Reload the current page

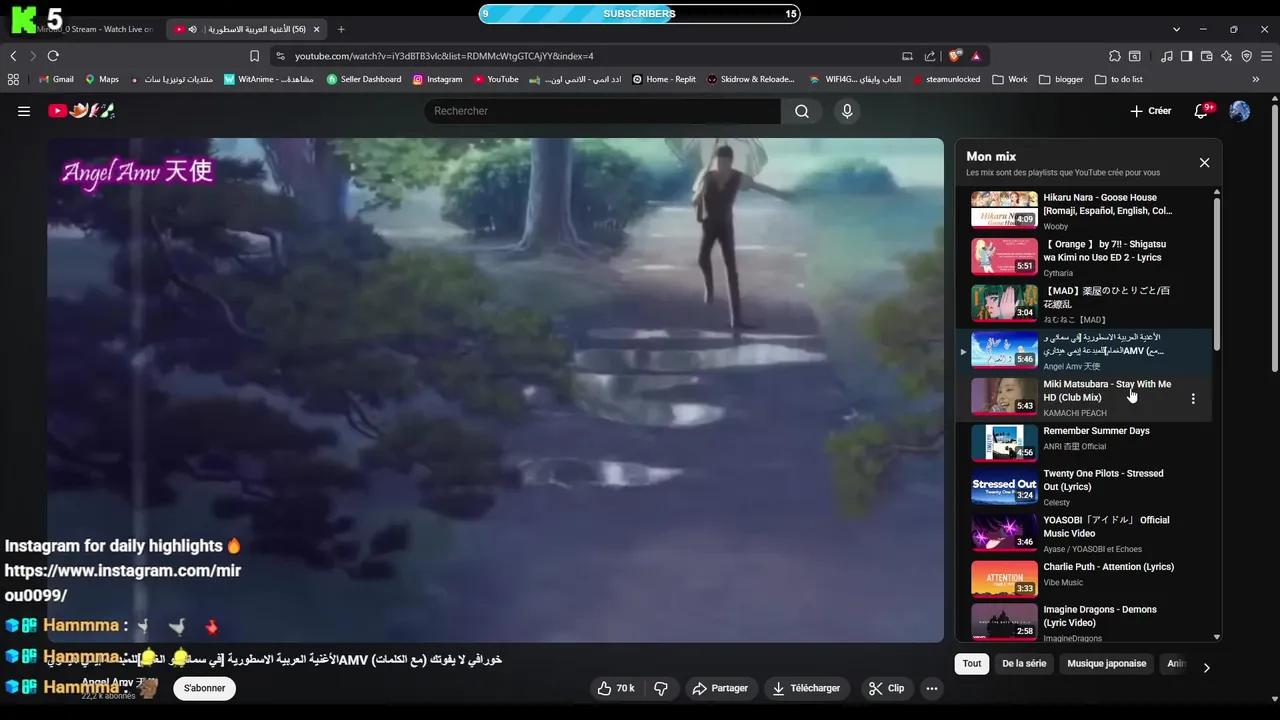[x=53, y=56]
